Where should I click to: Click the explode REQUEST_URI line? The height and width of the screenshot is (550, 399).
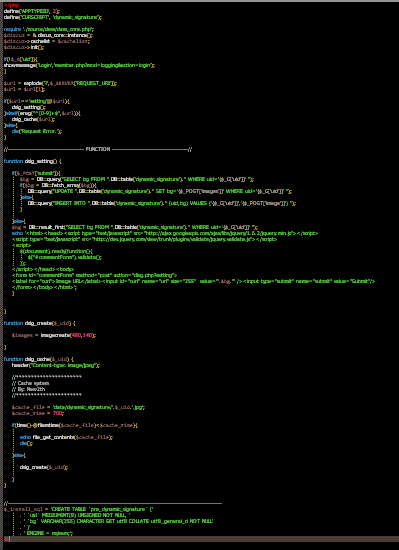pyautogui.click(x=61, y=83)
